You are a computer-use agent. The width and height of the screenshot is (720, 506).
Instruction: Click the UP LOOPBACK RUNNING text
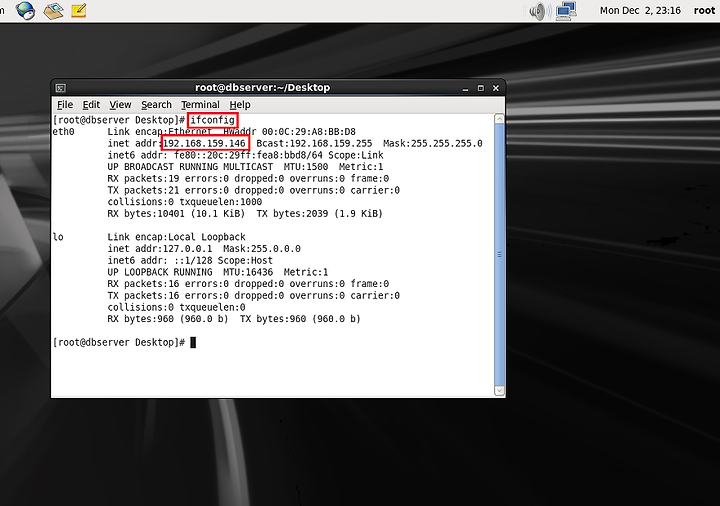(x=160, y=272)
